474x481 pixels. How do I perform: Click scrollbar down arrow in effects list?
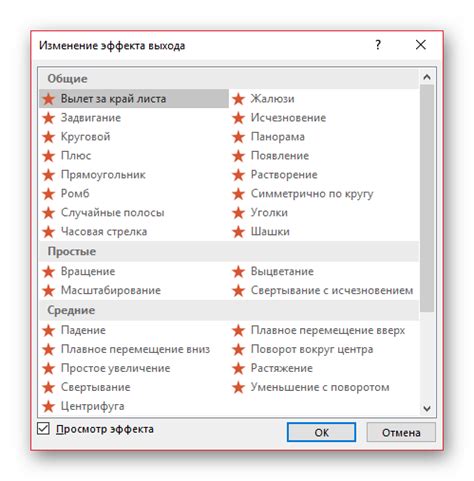pos(427,408)
